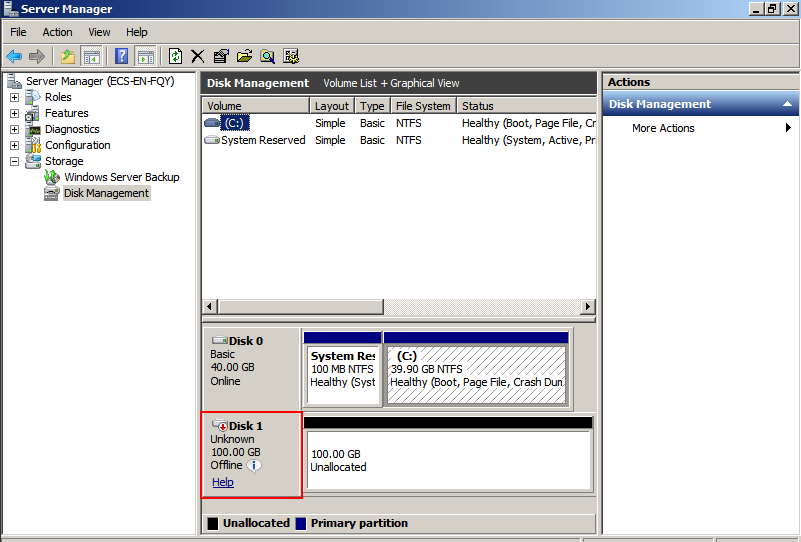
Task: Sort by the Status column header
Action: tap(526, 106)
